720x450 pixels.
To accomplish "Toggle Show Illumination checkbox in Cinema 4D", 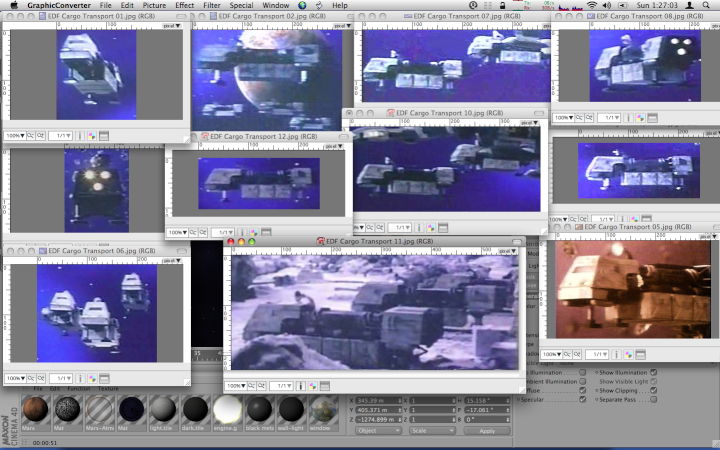I will coord(653,372).
